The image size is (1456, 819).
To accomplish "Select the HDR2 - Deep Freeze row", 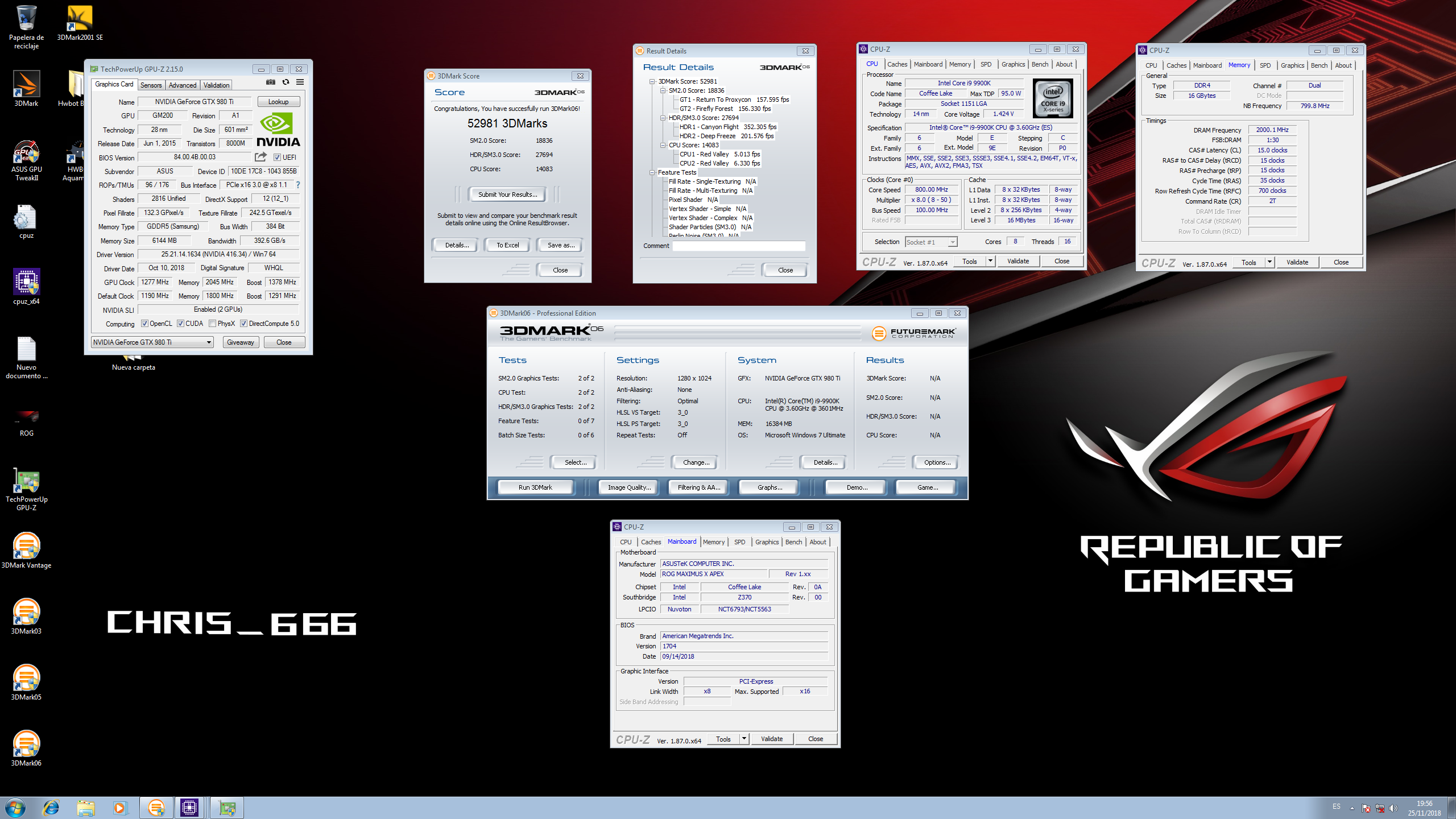I will tap(726, 136).
